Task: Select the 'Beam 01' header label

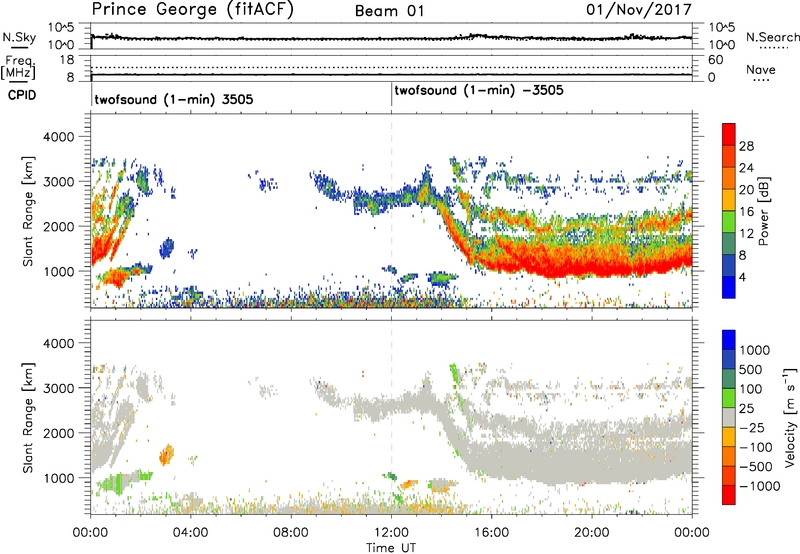Action: [x=389, y=11]
